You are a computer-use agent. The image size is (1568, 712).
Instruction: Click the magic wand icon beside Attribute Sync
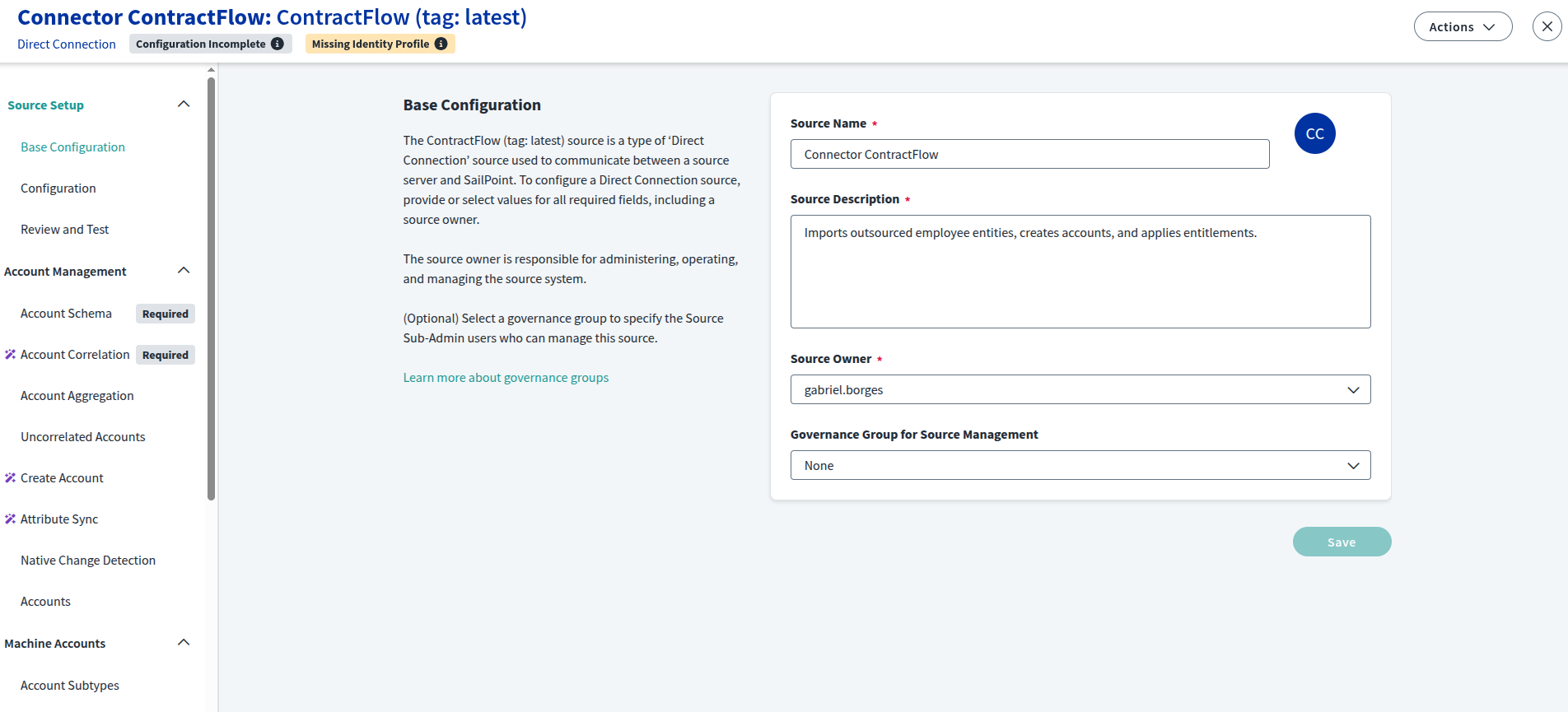click(x=10, y=519)
